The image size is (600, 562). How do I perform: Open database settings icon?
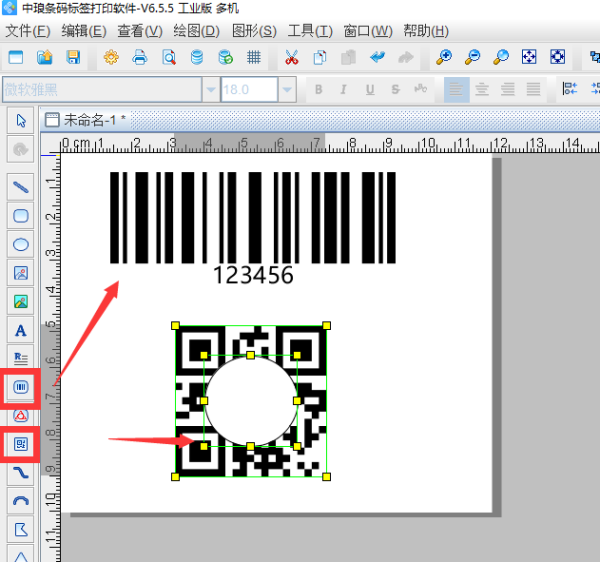(197, 57)
